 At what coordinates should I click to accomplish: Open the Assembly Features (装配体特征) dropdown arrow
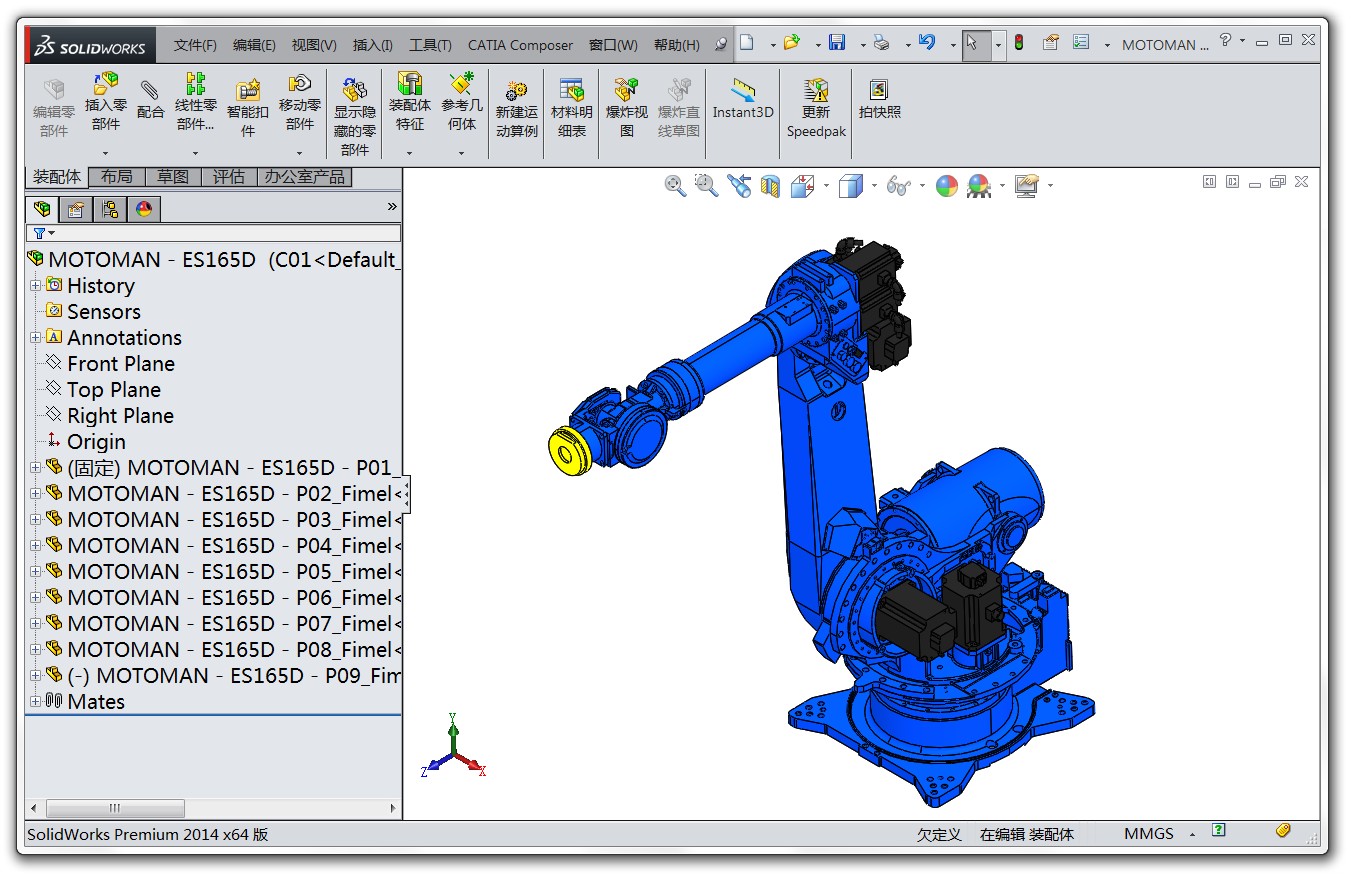coord(409,153)
